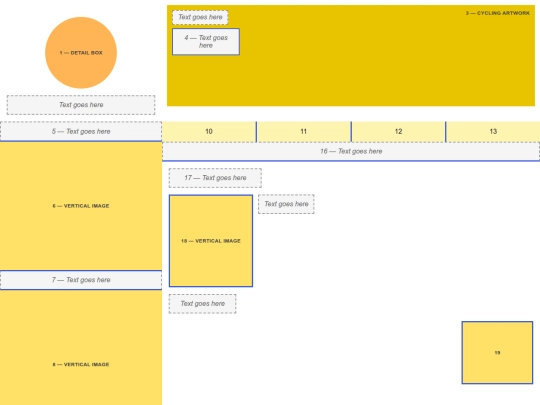Click the '4 — Text goes here' box

click(206, 42)
